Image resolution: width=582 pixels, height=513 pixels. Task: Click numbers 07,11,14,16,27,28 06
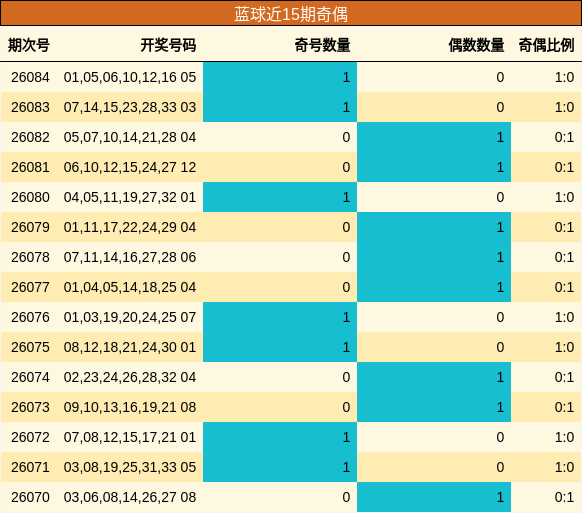[130, 257]
